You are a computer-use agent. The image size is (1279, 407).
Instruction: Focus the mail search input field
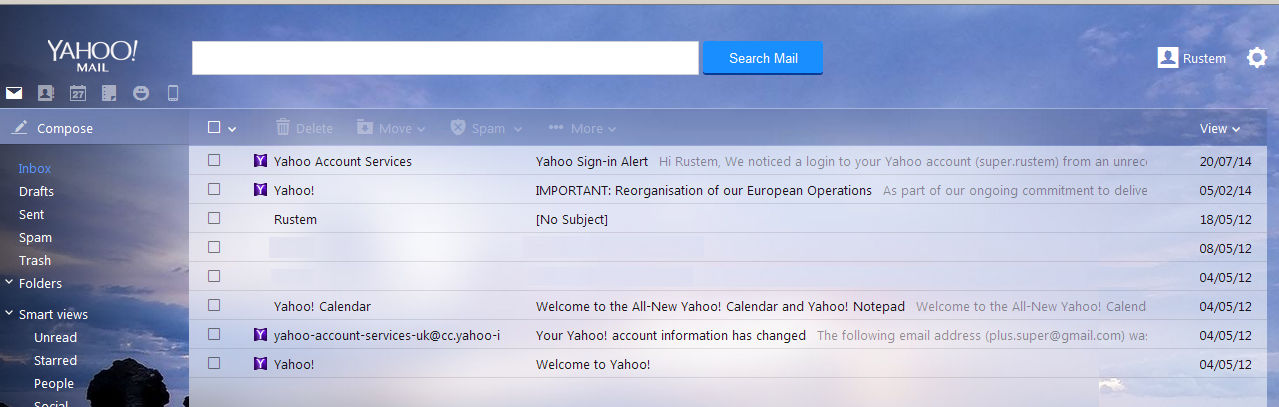[x=445, y=58]
